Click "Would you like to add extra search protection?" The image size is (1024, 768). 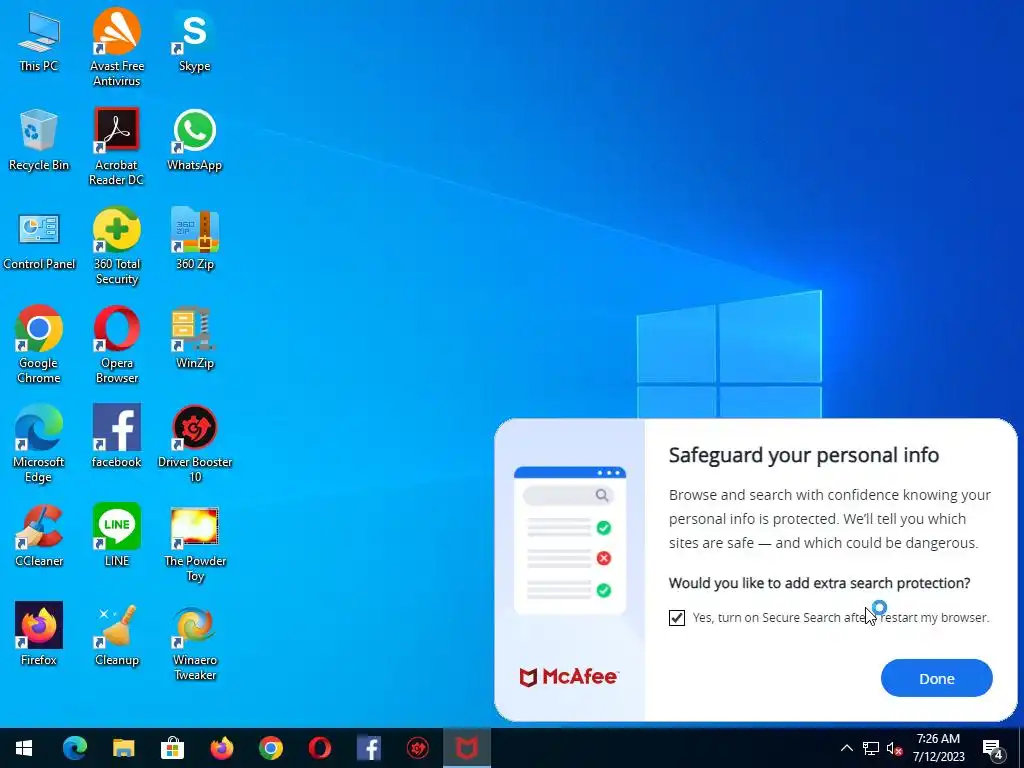click(x=819, y=583)
